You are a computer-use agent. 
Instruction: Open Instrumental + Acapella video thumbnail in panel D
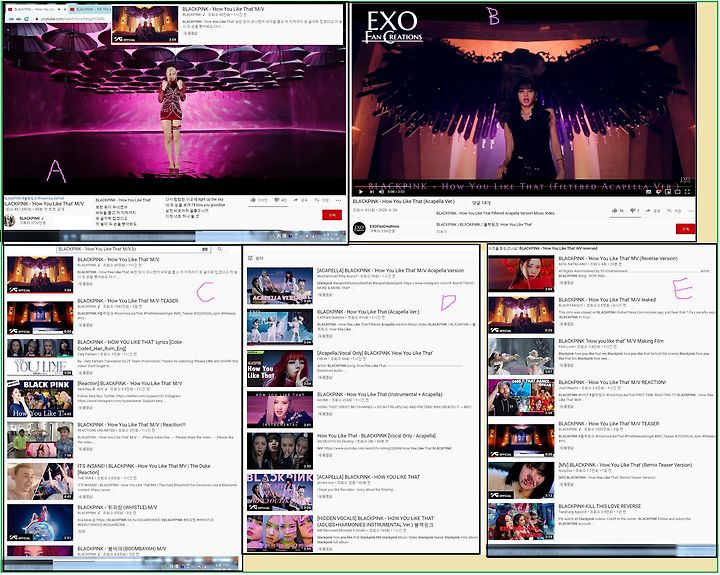[280, 410]
